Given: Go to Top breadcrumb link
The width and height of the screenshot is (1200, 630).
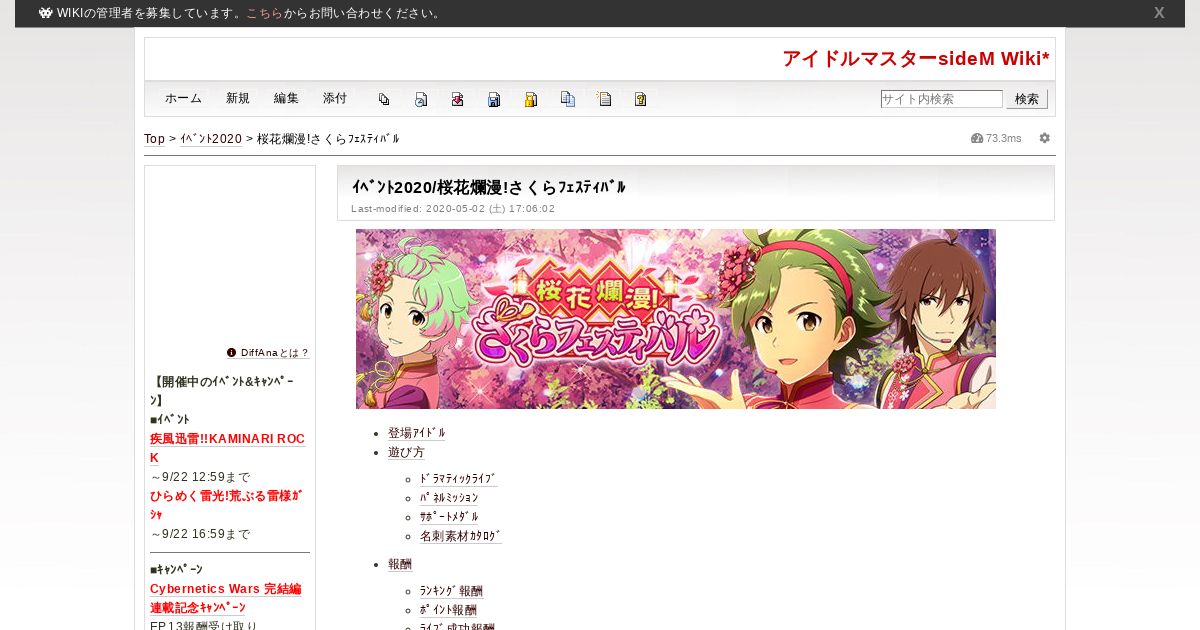Looking at the screenshot, I should [154, 139].
